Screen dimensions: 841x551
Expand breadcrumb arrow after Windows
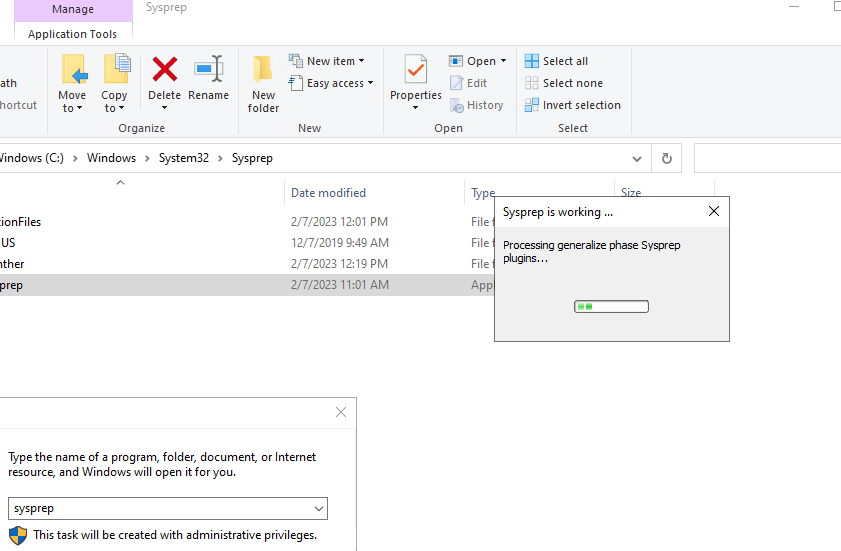[x=147, y=158]
